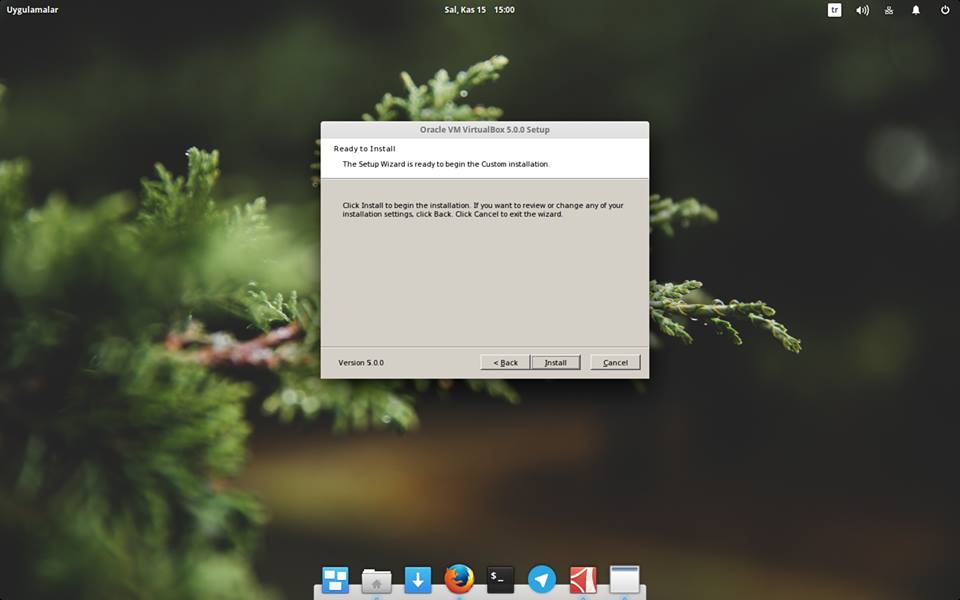The image size is (960, 600).
Task: Open the red document app dock icon
Action: [583, 579]
